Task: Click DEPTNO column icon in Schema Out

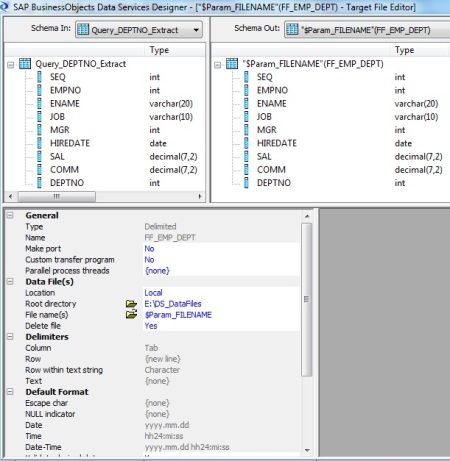Action: (246, 183)
